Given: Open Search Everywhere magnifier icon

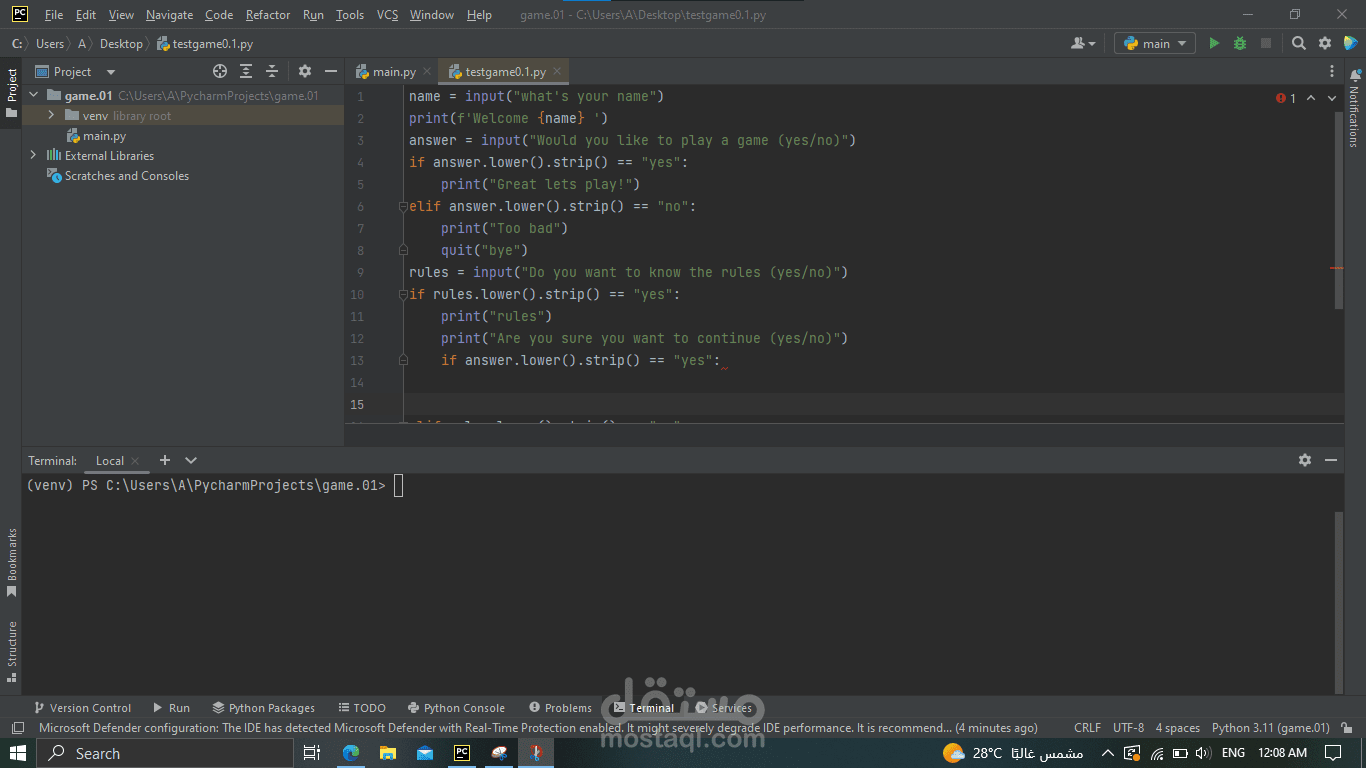Looking at the screenshot, I should [1299, 43].
